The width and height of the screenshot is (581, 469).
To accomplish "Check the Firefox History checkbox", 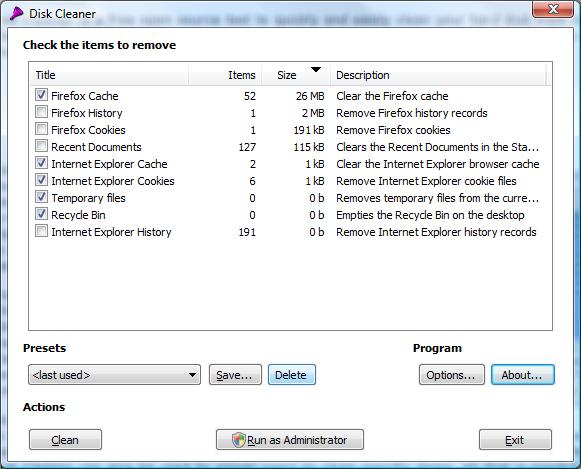I will 41,112.
